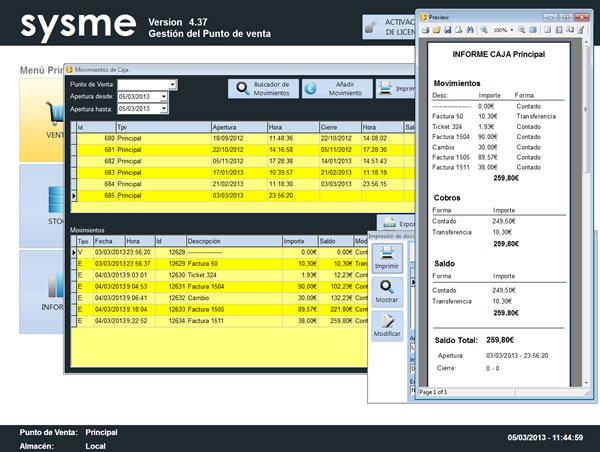
Task: Click the Preview vertical scrollbar thumb
Action: tap(586, 111)
